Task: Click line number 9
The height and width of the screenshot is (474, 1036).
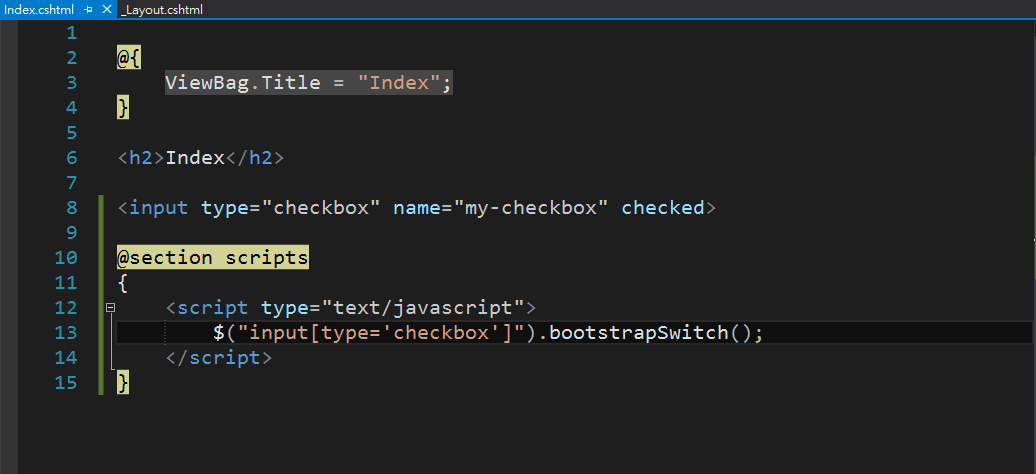Action: 71,233
